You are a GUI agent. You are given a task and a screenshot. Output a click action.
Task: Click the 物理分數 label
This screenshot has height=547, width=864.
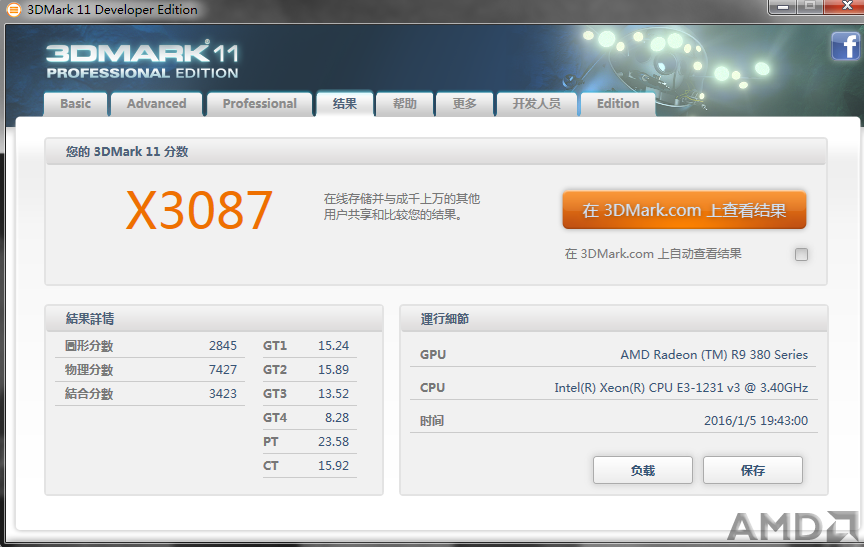[89, 370]
